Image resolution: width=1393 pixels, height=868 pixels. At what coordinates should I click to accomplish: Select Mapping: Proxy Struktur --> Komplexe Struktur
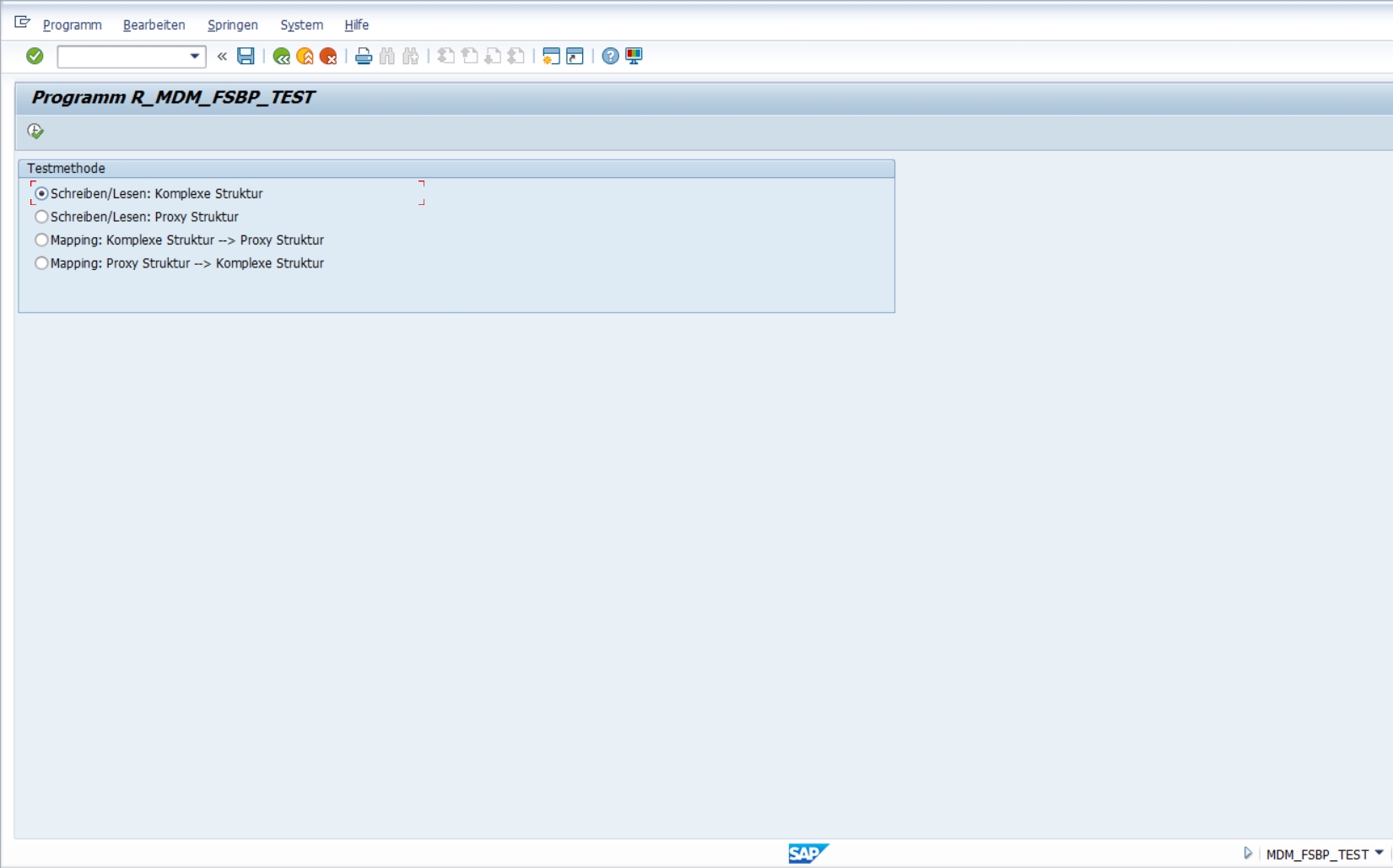pyautogui.click(x=41, y=263)
